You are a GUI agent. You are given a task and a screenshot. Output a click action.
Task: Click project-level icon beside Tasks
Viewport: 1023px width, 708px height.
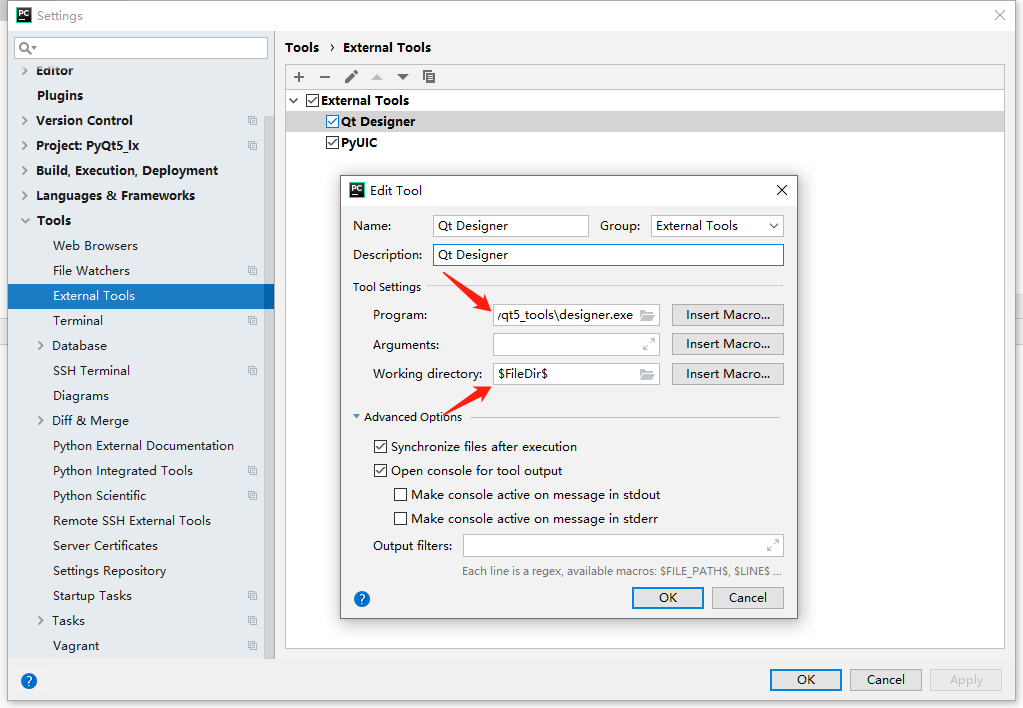(x=252, y=621)
